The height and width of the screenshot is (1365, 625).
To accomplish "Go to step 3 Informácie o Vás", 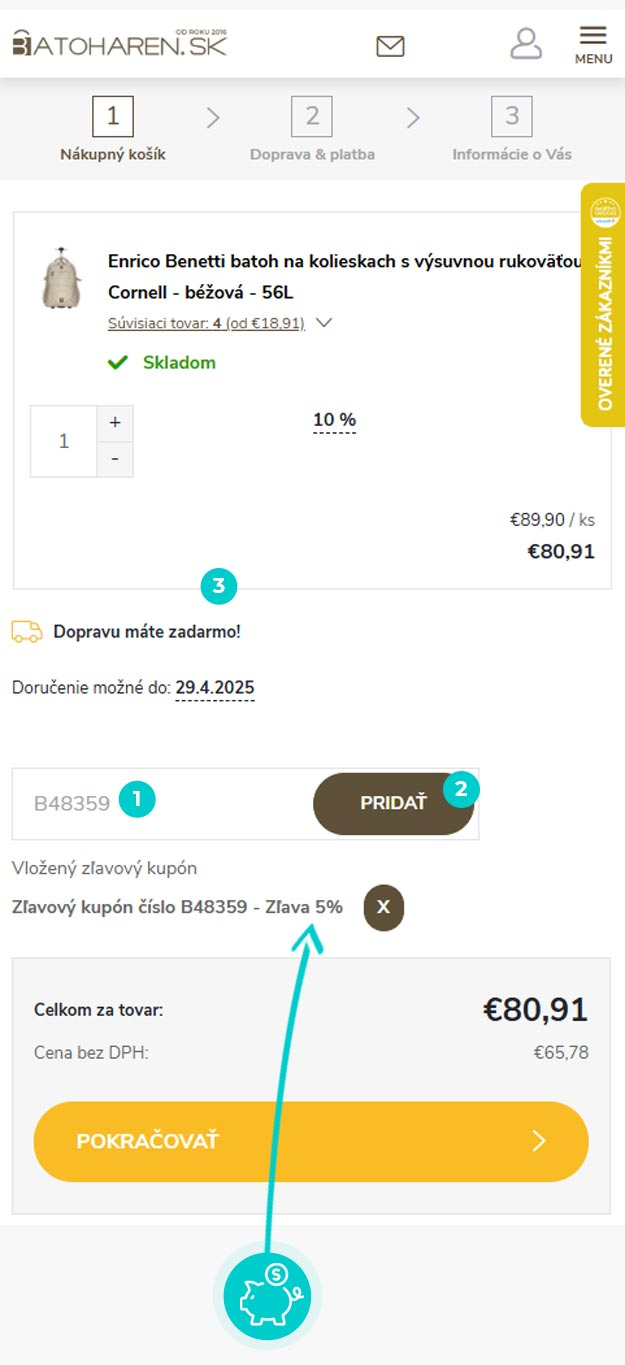I will click(x=512, y=130).
